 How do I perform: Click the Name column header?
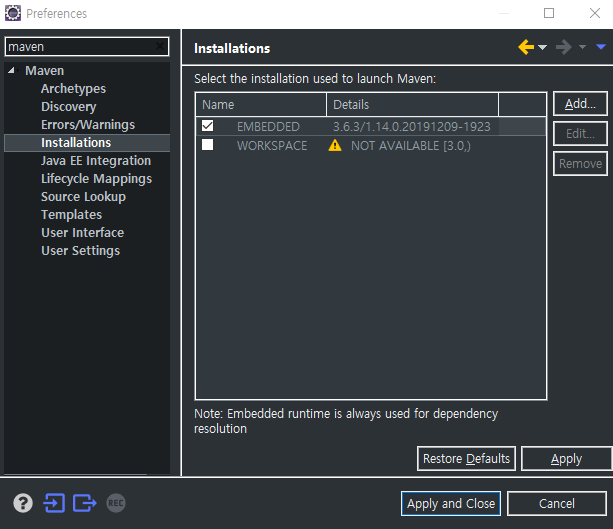click(261, 104)
